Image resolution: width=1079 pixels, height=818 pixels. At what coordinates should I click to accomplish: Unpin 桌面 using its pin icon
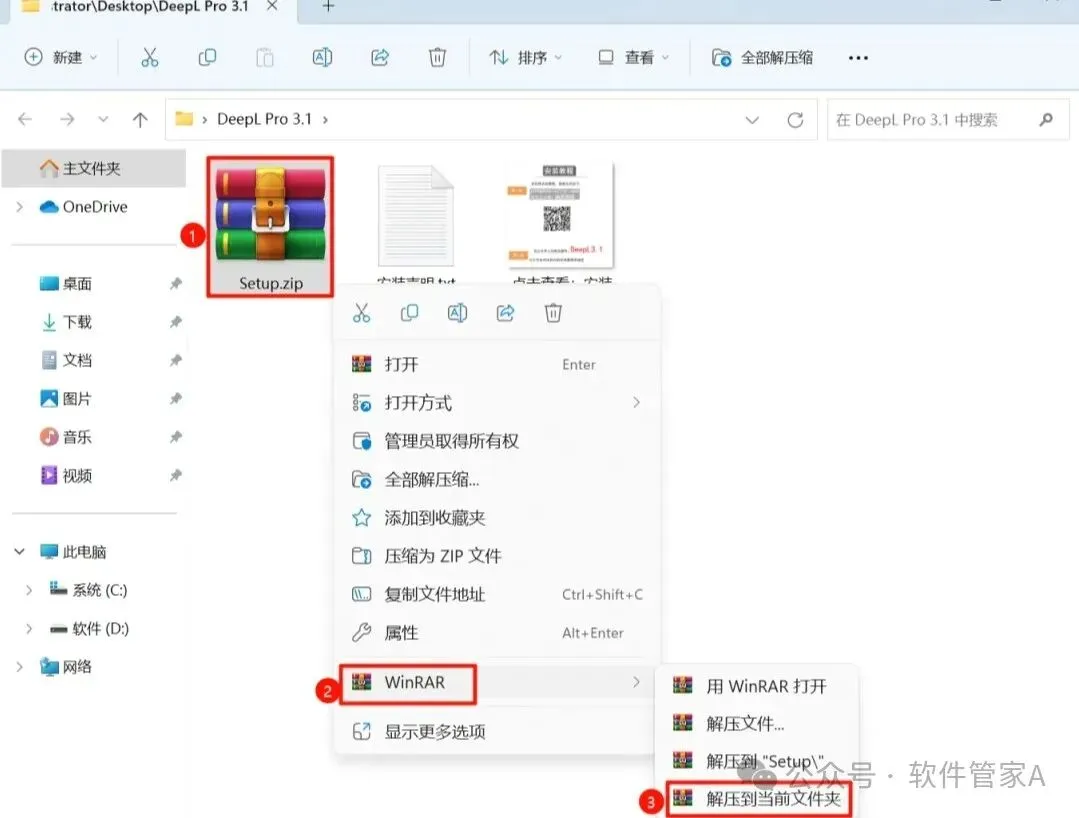click(x=175, y=283)
